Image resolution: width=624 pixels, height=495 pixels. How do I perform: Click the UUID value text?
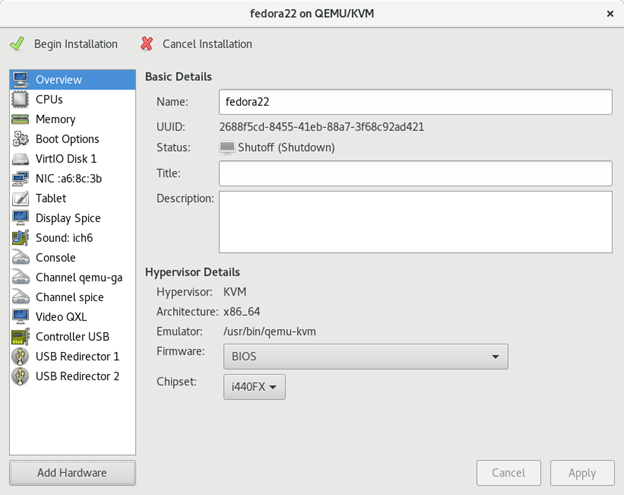click(x=322, y=127)
